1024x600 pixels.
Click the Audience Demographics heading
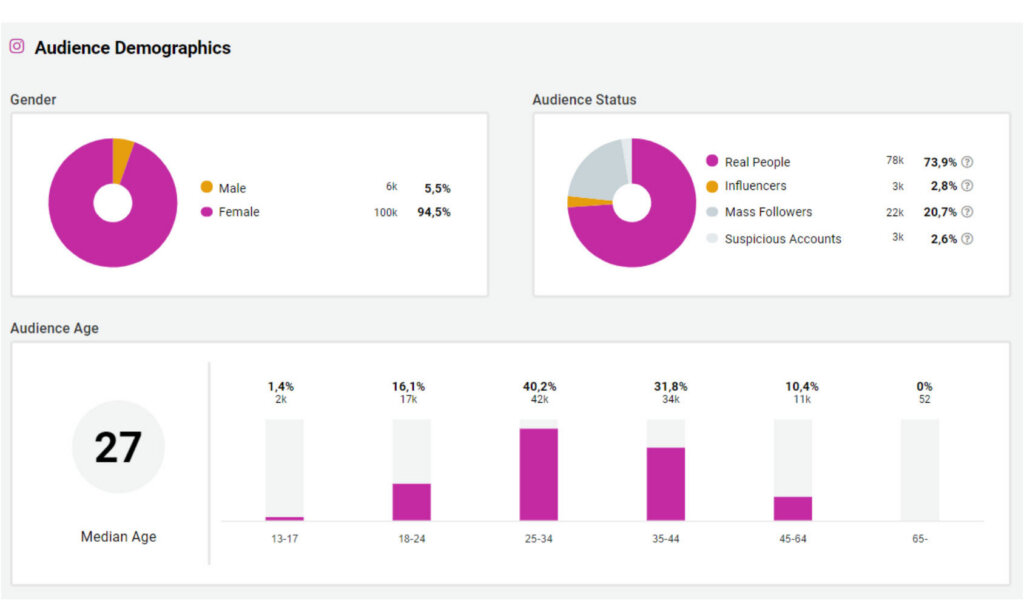(x=132, y=48)
